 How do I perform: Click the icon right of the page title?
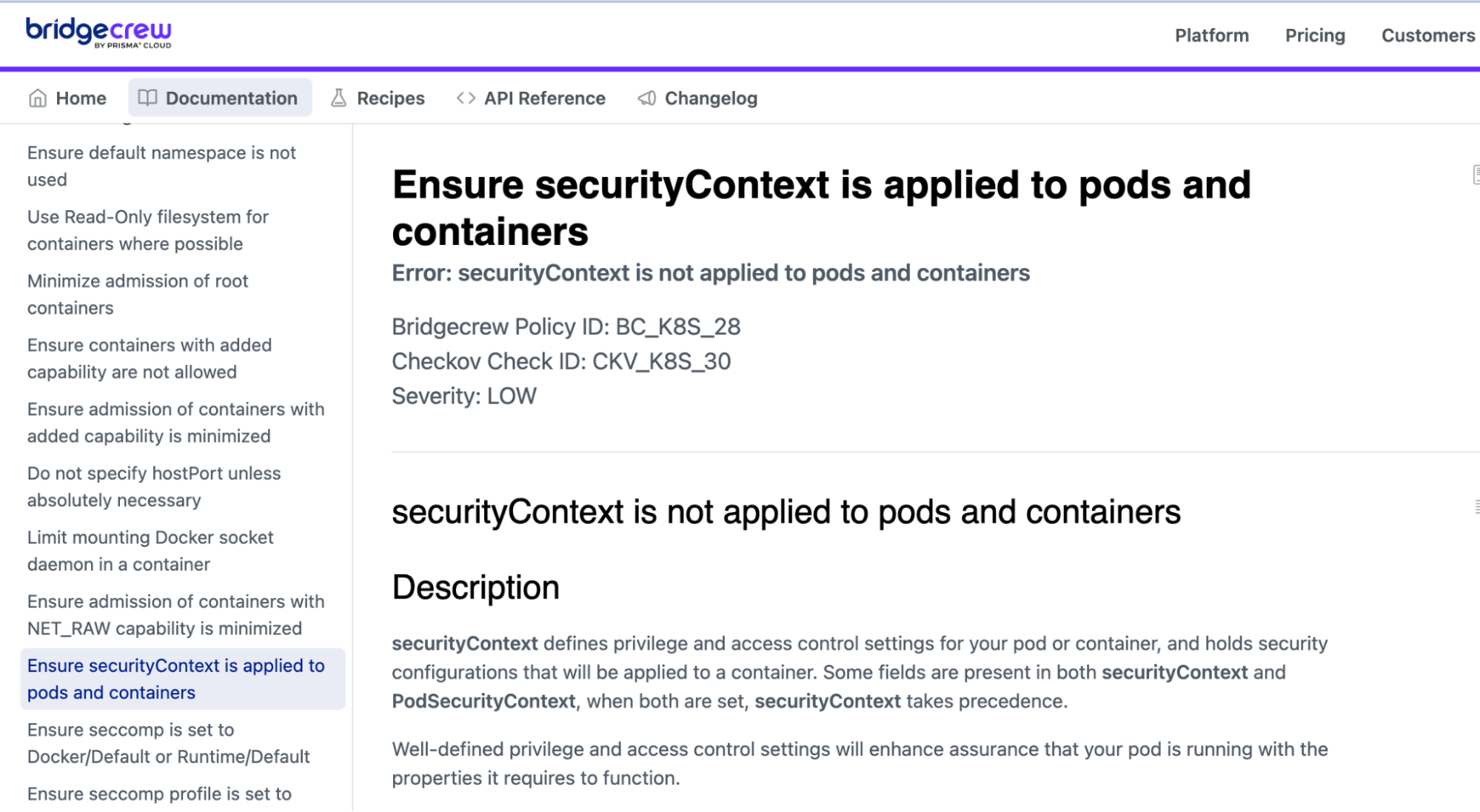[1476, 175]
